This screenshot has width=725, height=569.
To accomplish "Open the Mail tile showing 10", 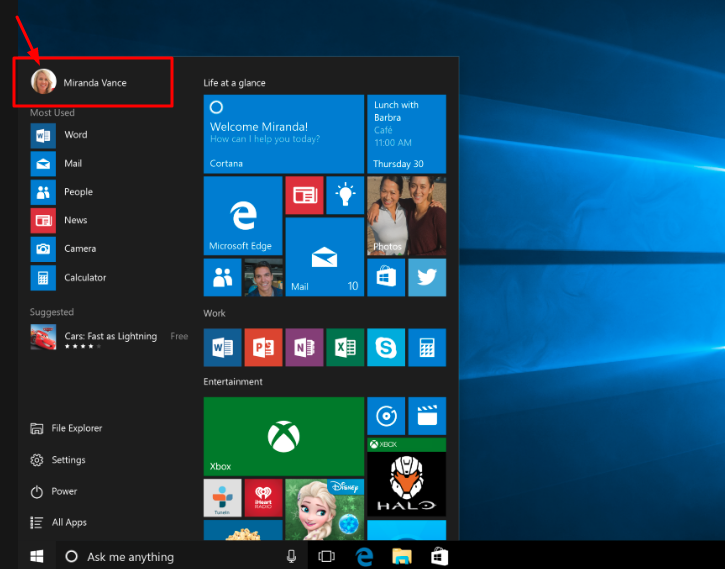I will (x=325, y=257).
